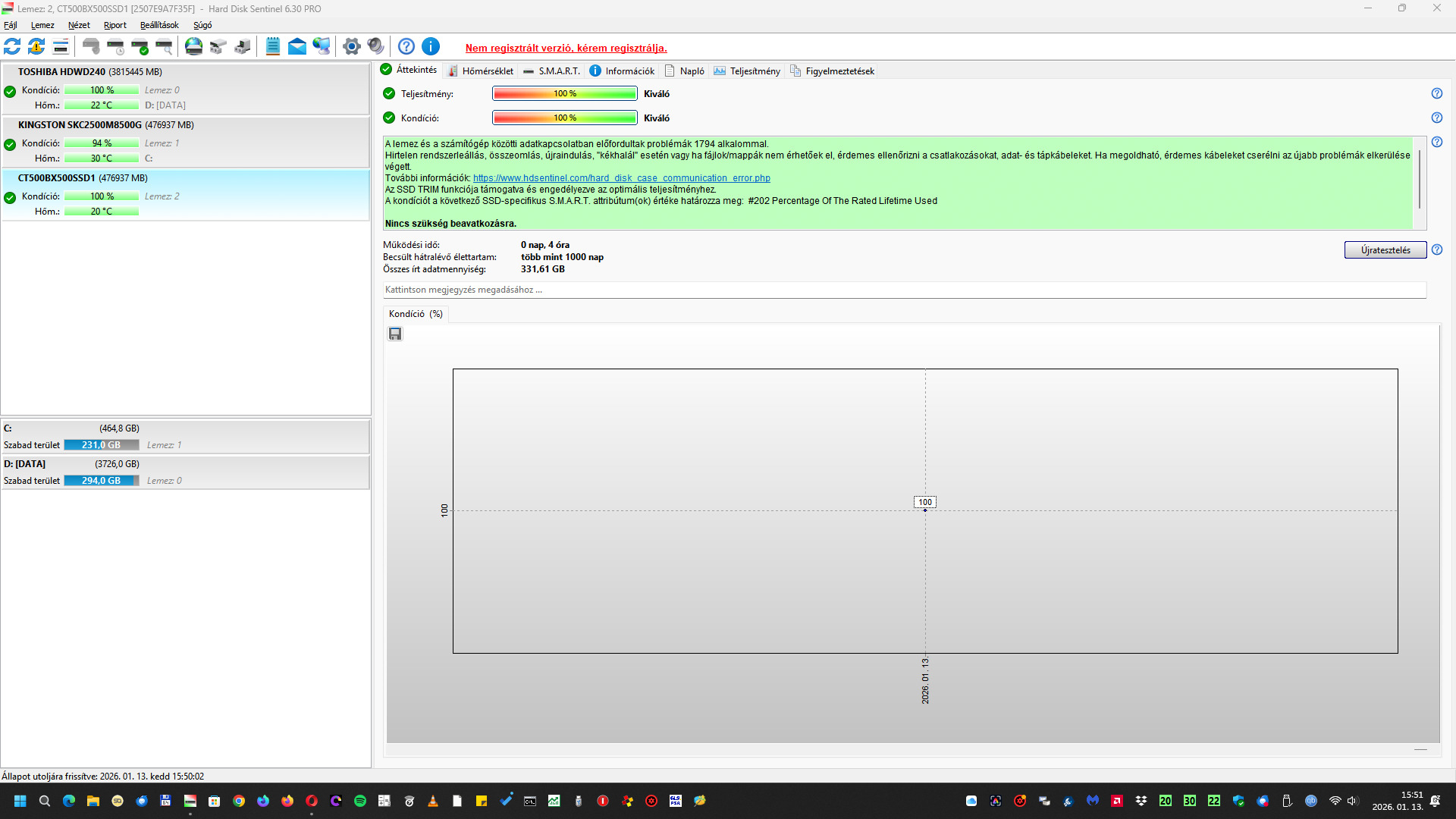
Task: Click the envelope email report icon
Action: tap(297, 46)
